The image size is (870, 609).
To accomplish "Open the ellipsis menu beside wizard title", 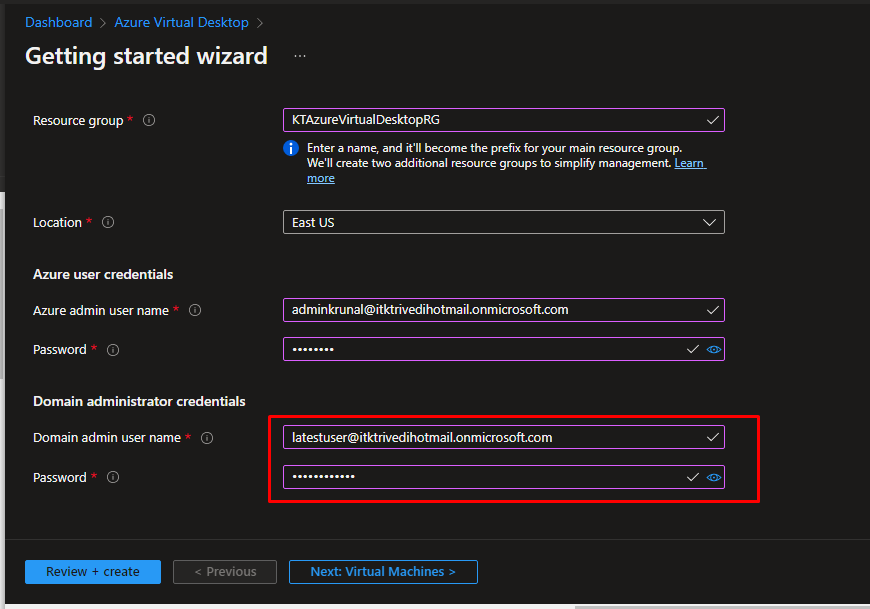I will click(300, 56).
